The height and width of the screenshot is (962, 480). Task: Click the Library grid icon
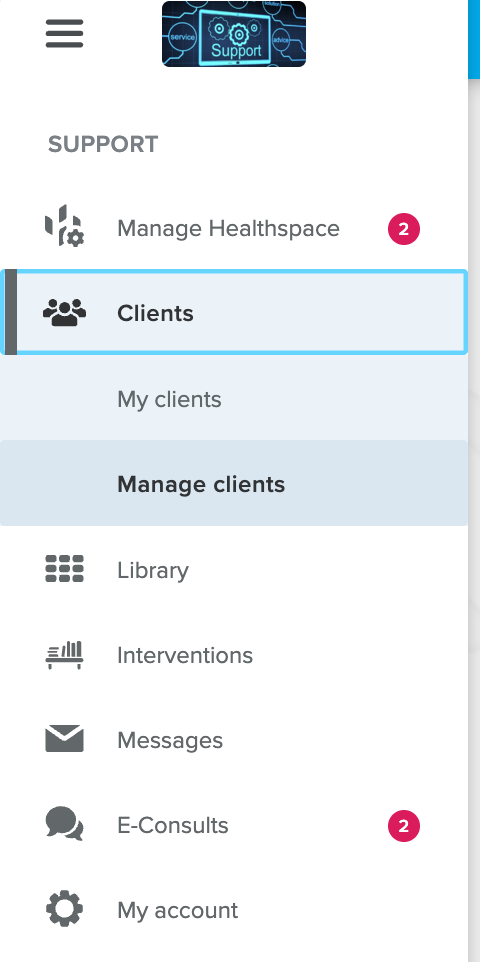[64, 569]
